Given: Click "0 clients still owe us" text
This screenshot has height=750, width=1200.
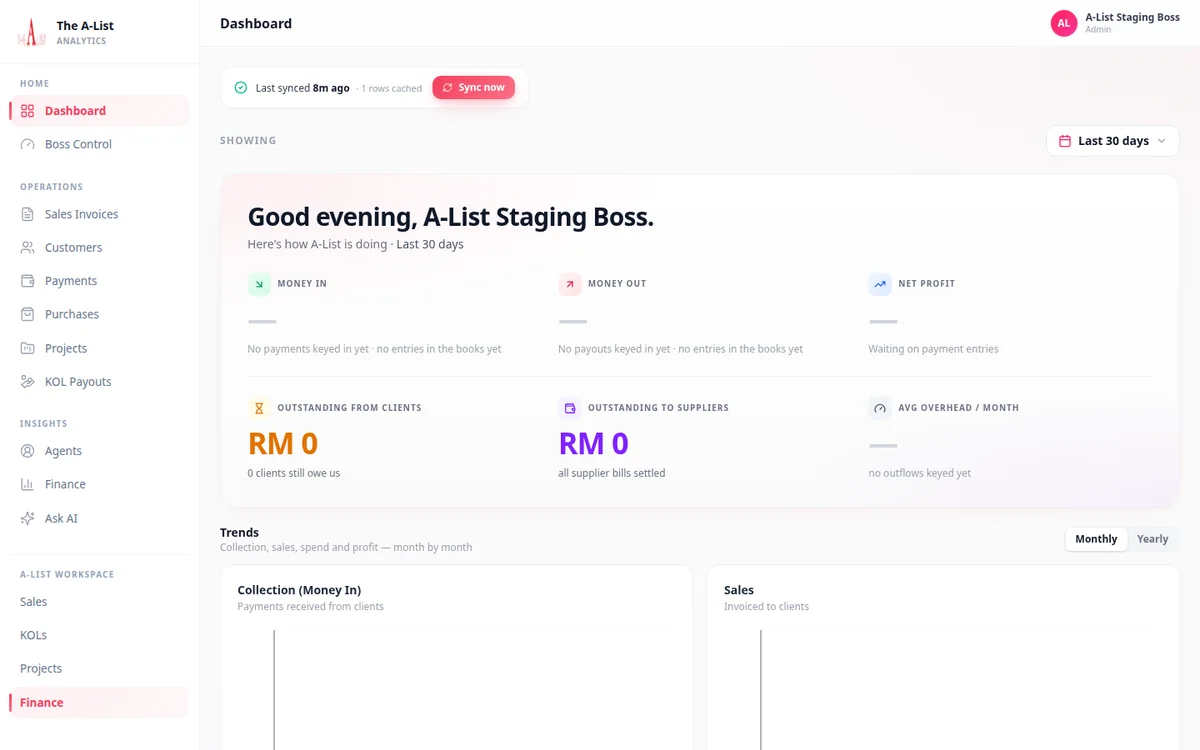Looking at the screenshot, I should [294, 473].
